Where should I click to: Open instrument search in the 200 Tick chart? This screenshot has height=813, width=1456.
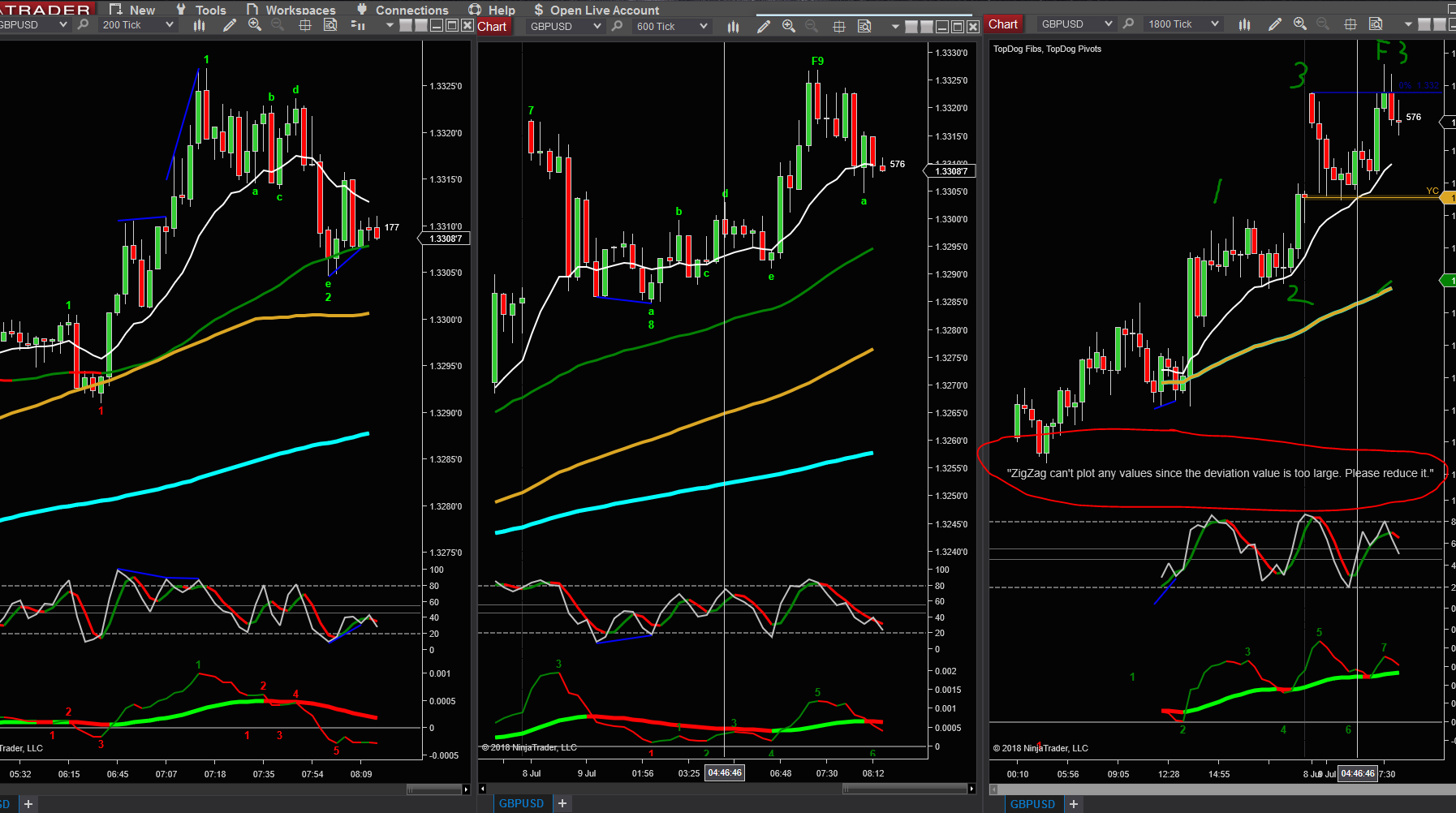tap(83, 25)
